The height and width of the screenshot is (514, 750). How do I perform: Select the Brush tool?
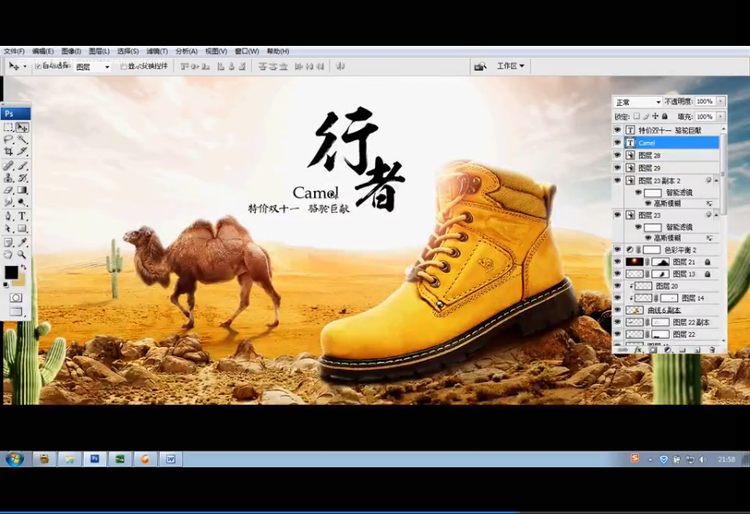[x=22, y=166]
